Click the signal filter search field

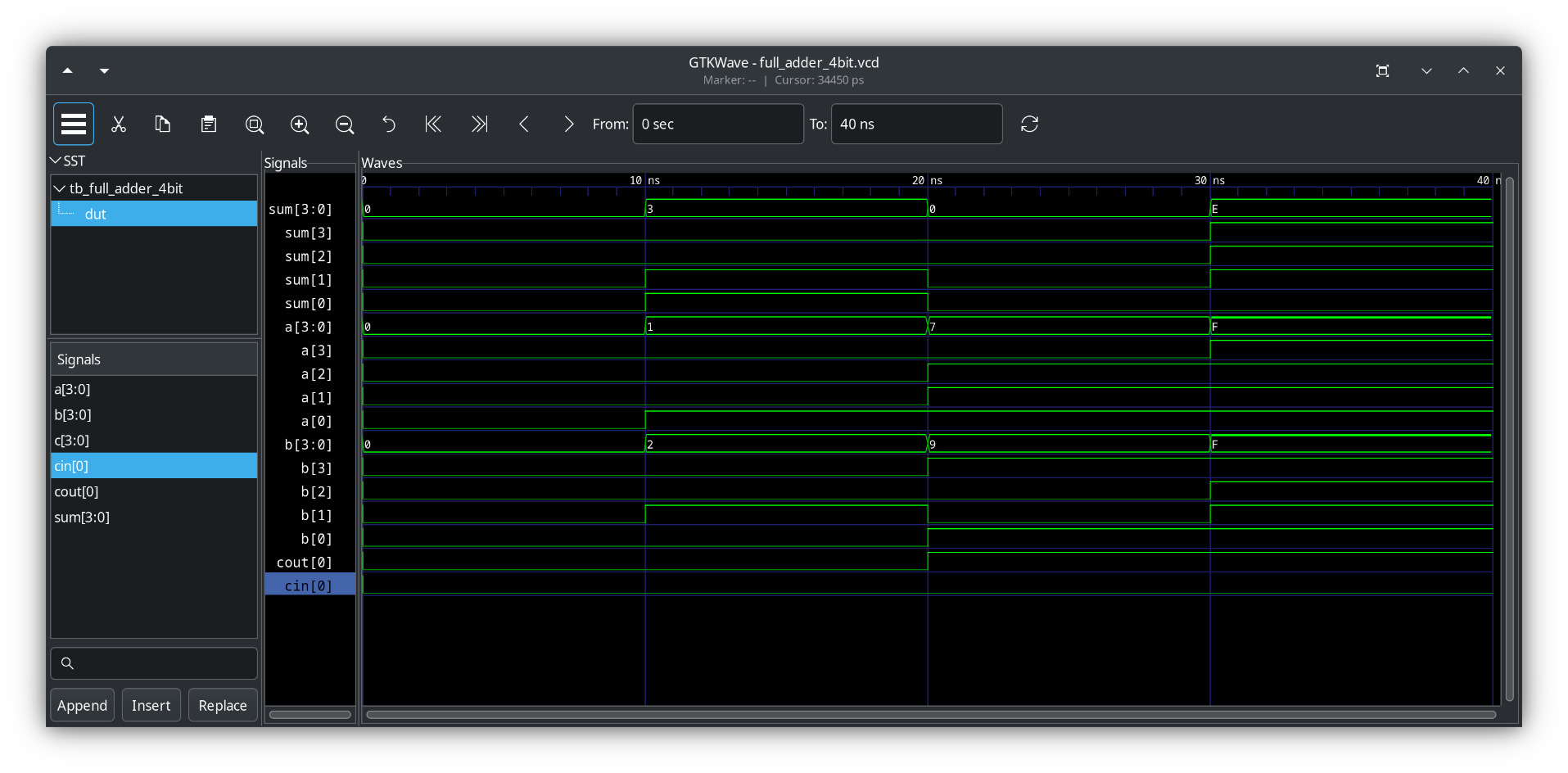pyautogui.click(x=154, y=663)
